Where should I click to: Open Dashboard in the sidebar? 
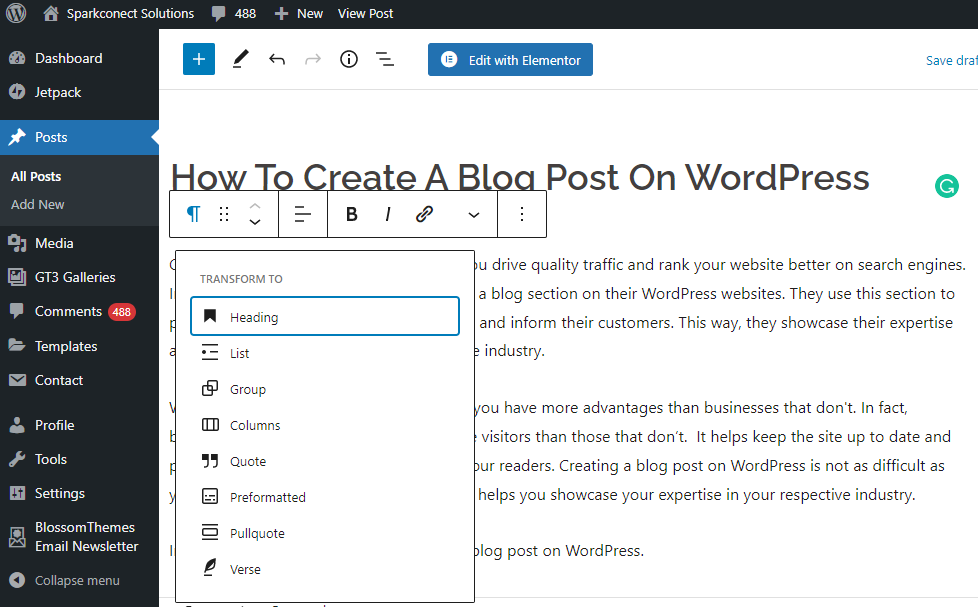pos(79,59)
